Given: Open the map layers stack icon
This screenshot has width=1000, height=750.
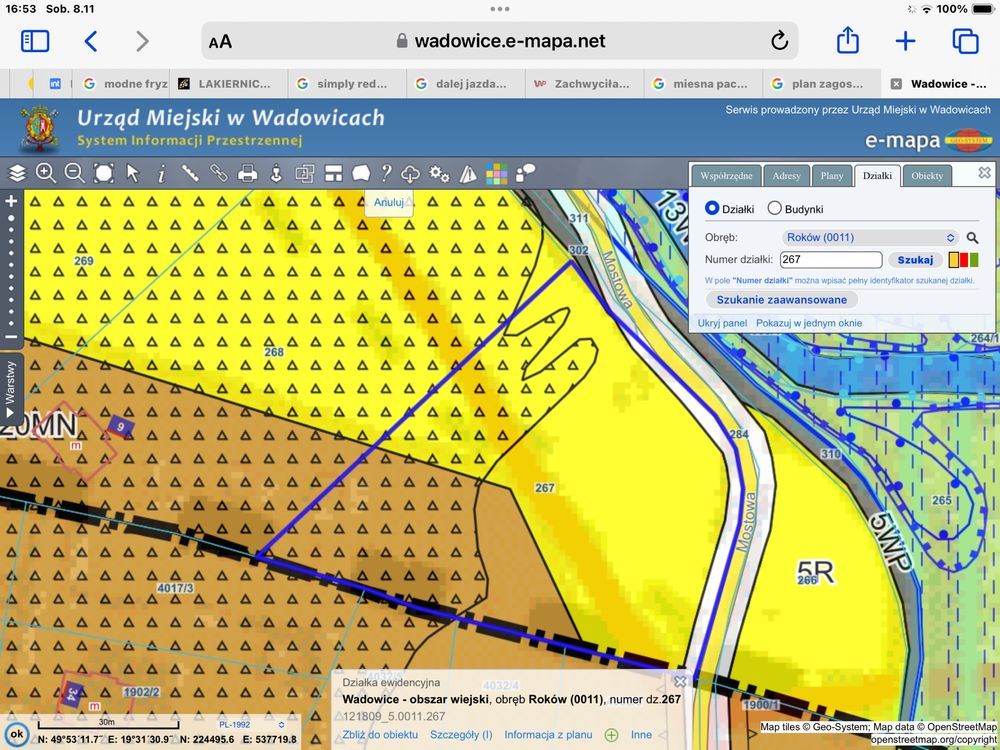Looking at the screenshot, I should click(x=17, y=173).
